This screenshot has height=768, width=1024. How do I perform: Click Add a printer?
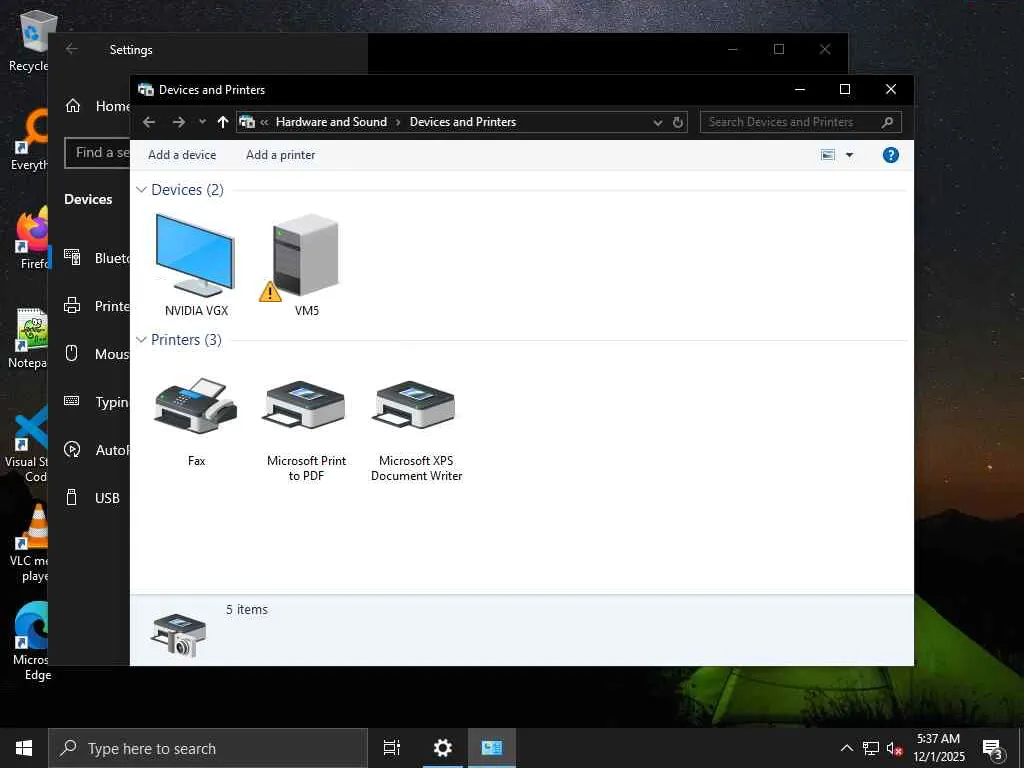281,155
